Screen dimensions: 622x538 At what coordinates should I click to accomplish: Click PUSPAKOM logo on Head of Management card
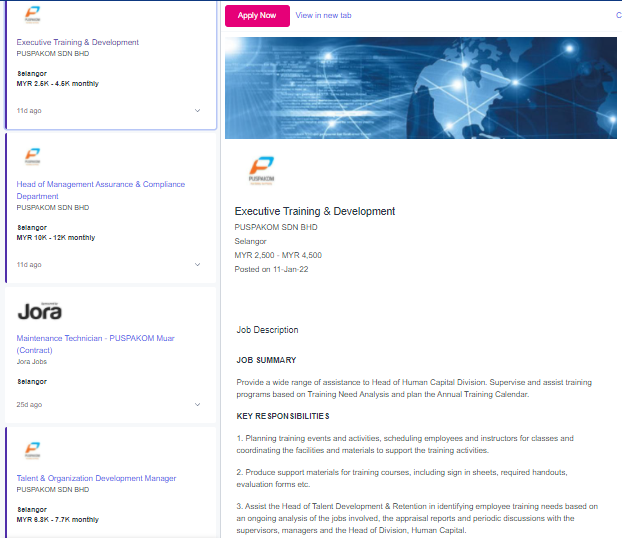[33, 156]
